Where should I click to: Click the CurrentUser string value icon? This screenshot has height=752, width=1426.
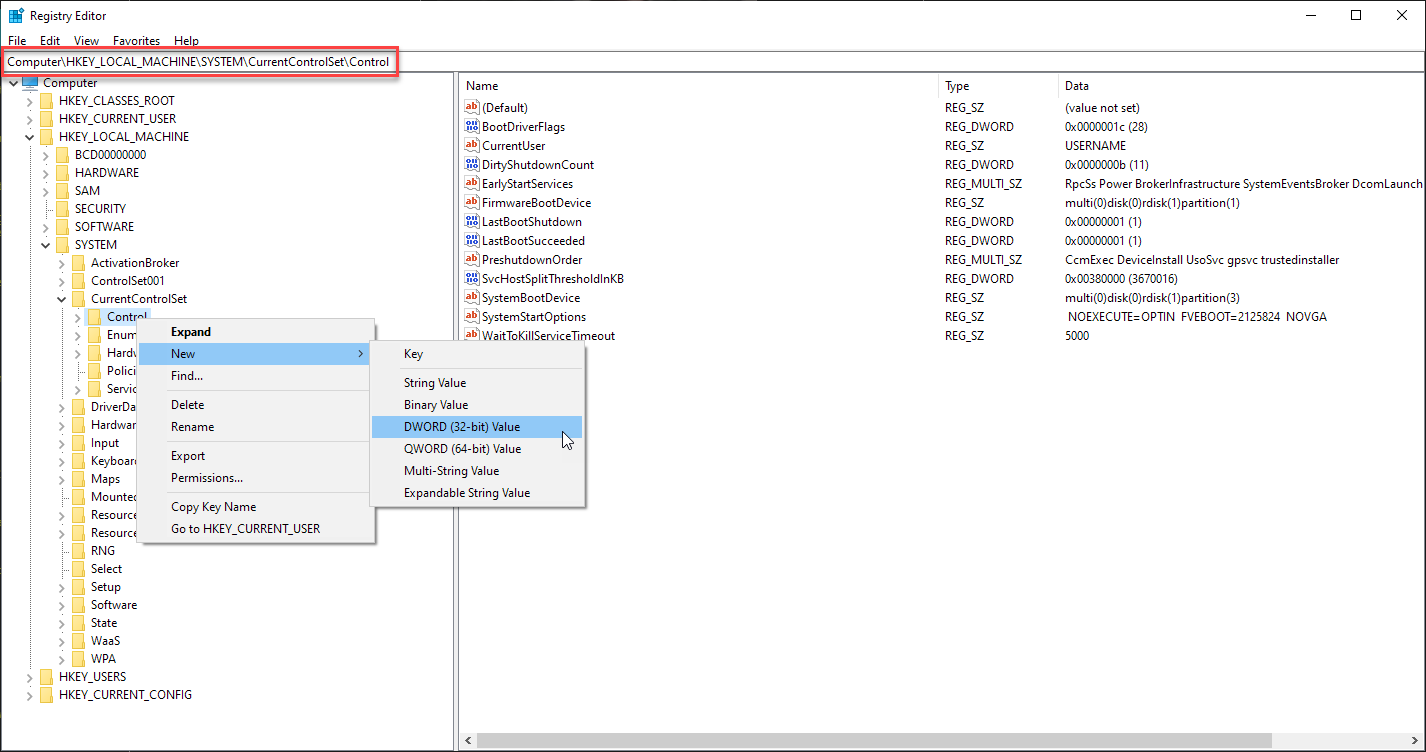pyautogui.click(x=473, y=145)
